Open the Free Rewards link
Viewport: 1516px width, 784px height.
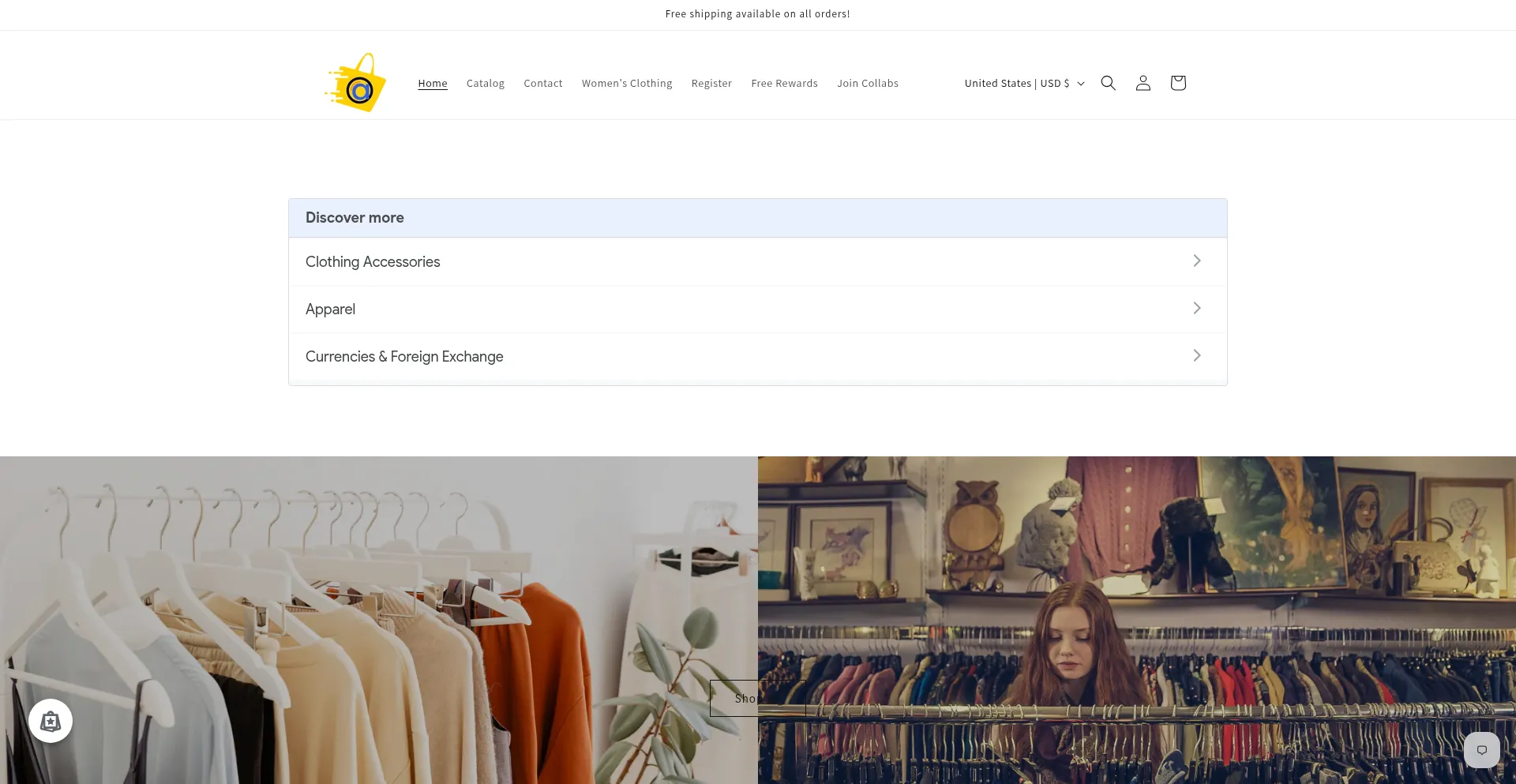784,83
